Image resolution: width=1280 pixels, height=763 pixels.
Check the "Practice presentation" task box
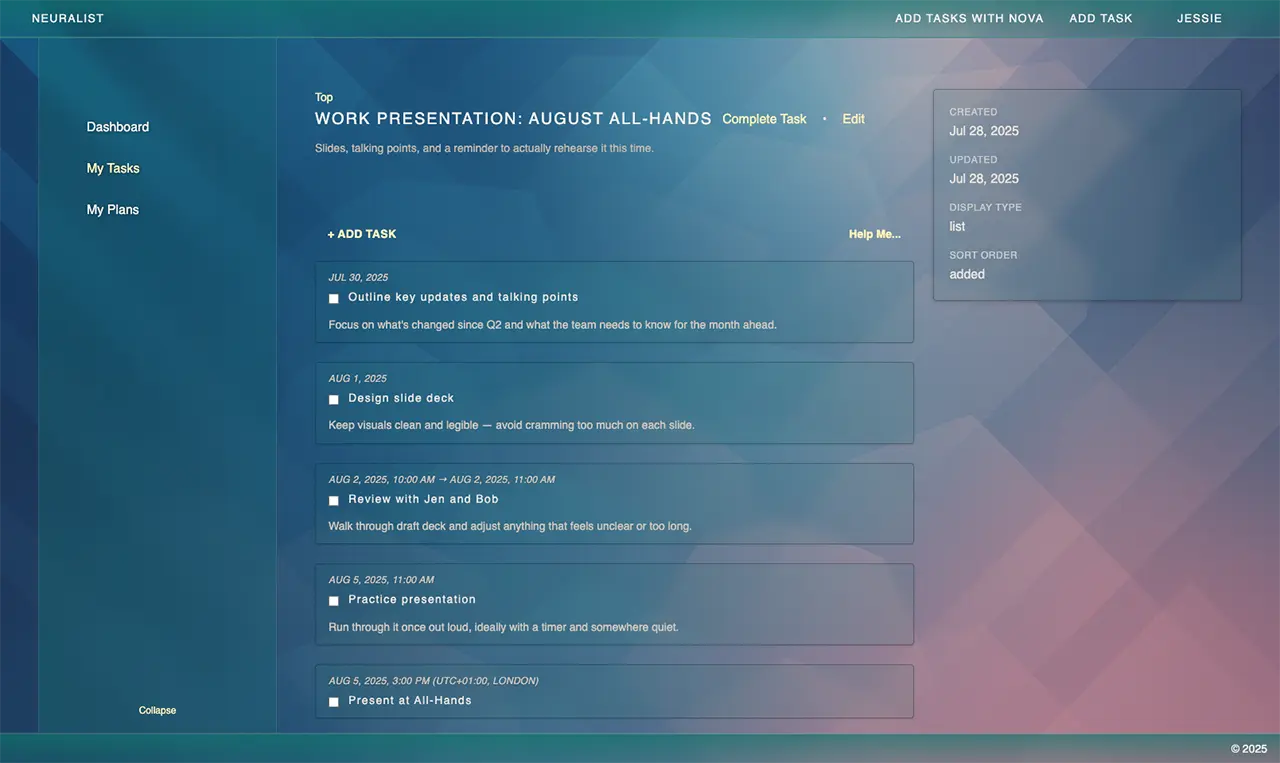click(333, 601)
